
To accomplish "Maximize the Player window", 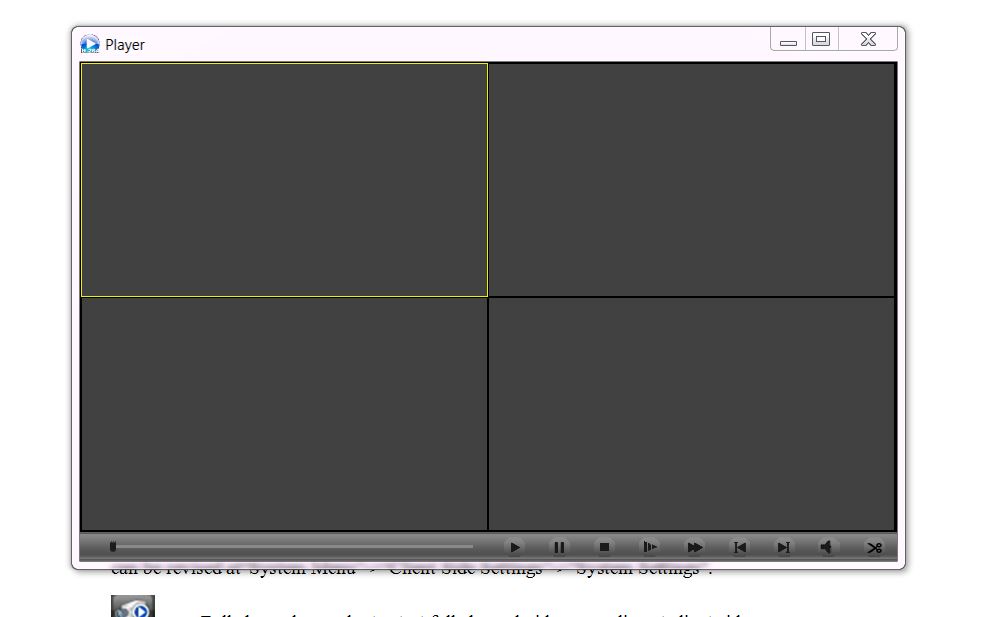I will click(x=821, y=39).
